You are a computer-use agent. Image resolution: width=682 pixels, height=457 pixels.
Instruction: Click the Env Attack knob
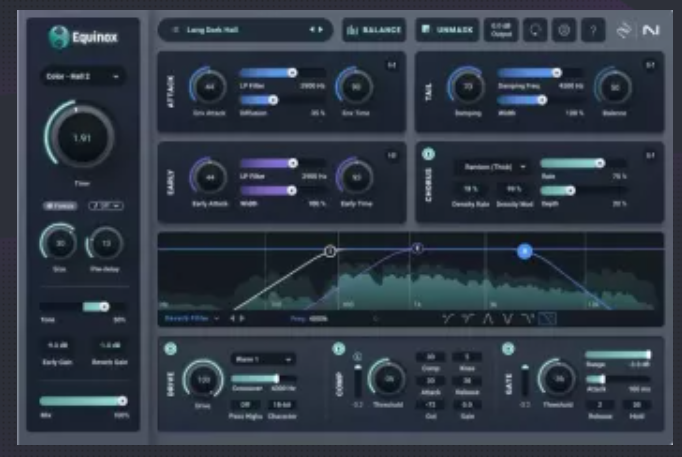(209, 87)
